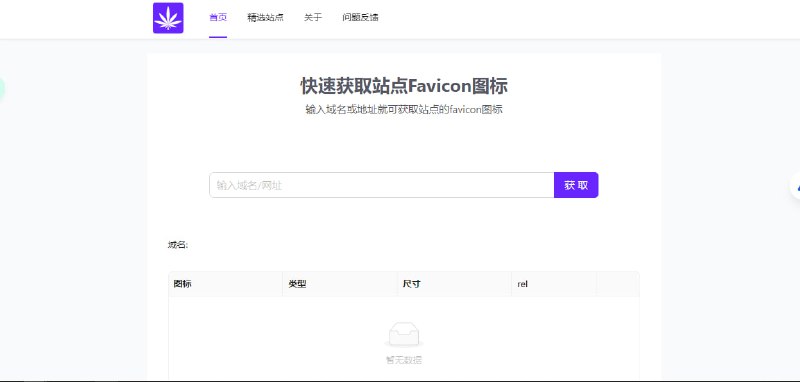800x382 pixels.
Task: Open the 首页 navigation tab
Action: click(x=218, y=17)
